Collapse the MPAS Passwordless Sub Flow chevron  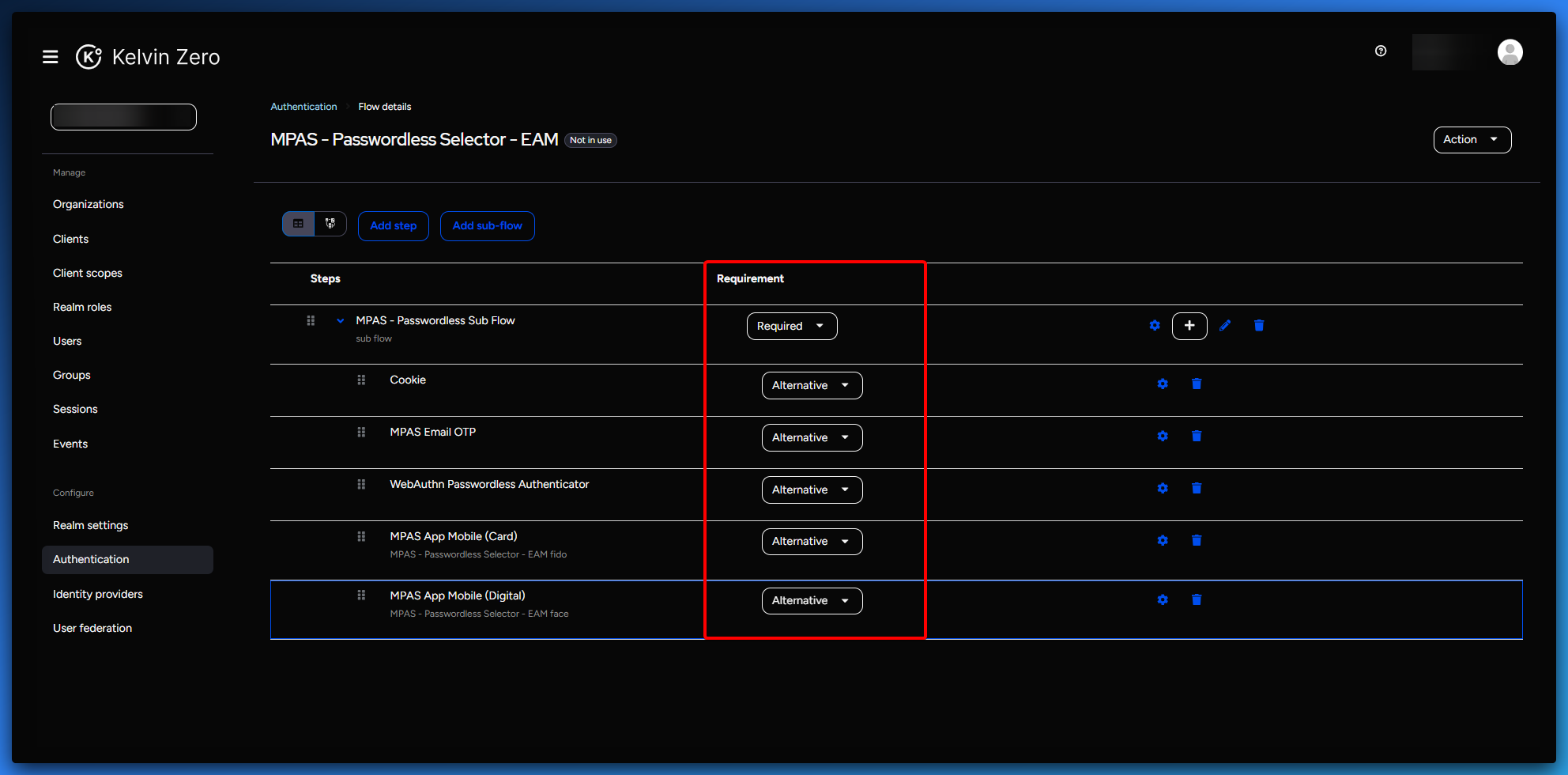pyautogui.click(x=341, y=321)
